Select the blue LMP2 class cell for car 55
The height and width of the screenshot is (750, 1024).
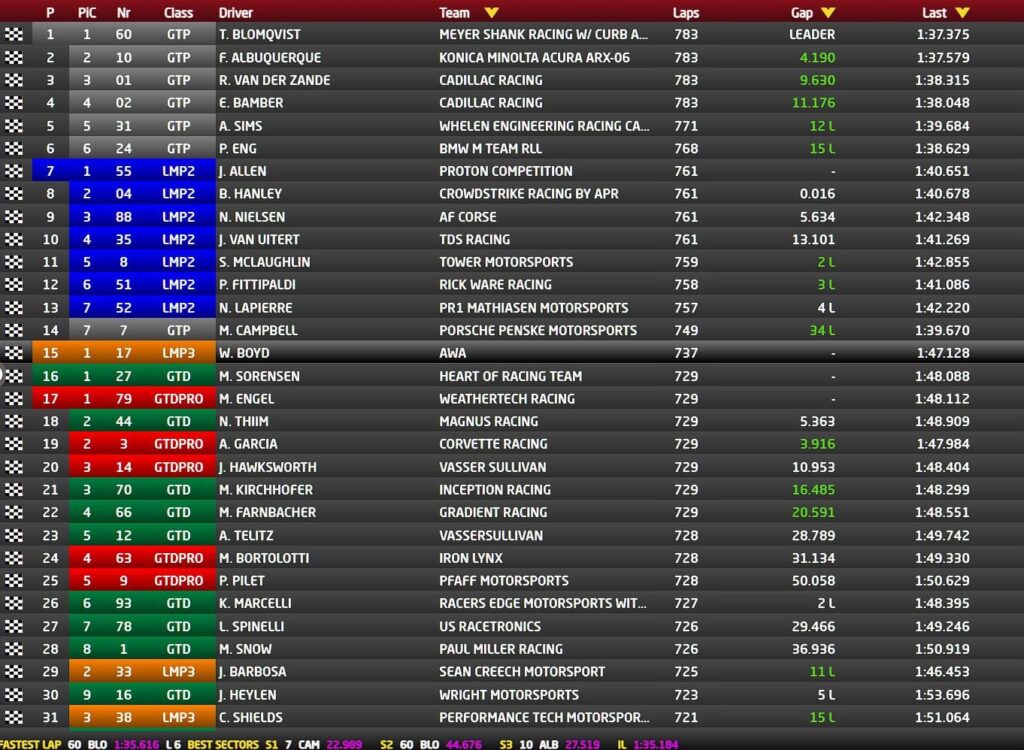pyautogui.click(x=178, y=171)
